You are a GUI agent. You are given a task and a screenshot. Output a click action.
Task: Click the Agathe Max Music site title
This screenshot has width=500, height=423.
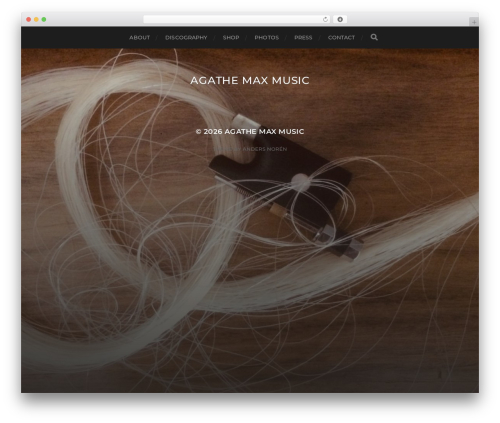click(250, 80)
